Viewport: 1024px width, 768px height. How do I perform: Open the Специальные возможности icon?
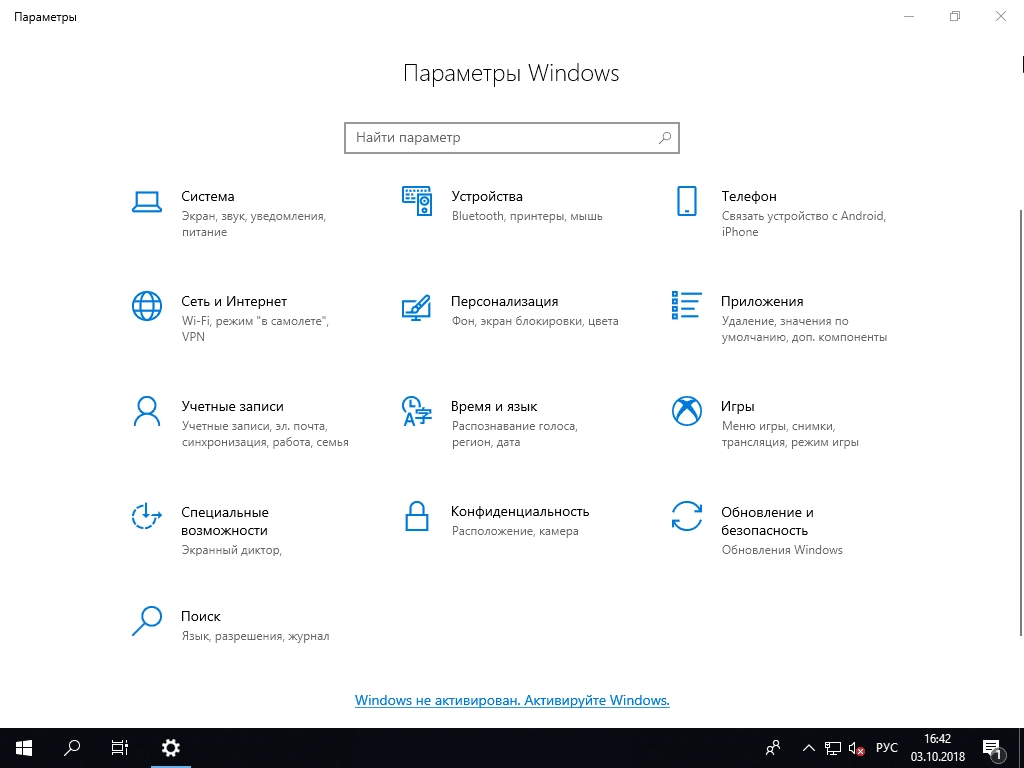[x=146, y=516]
